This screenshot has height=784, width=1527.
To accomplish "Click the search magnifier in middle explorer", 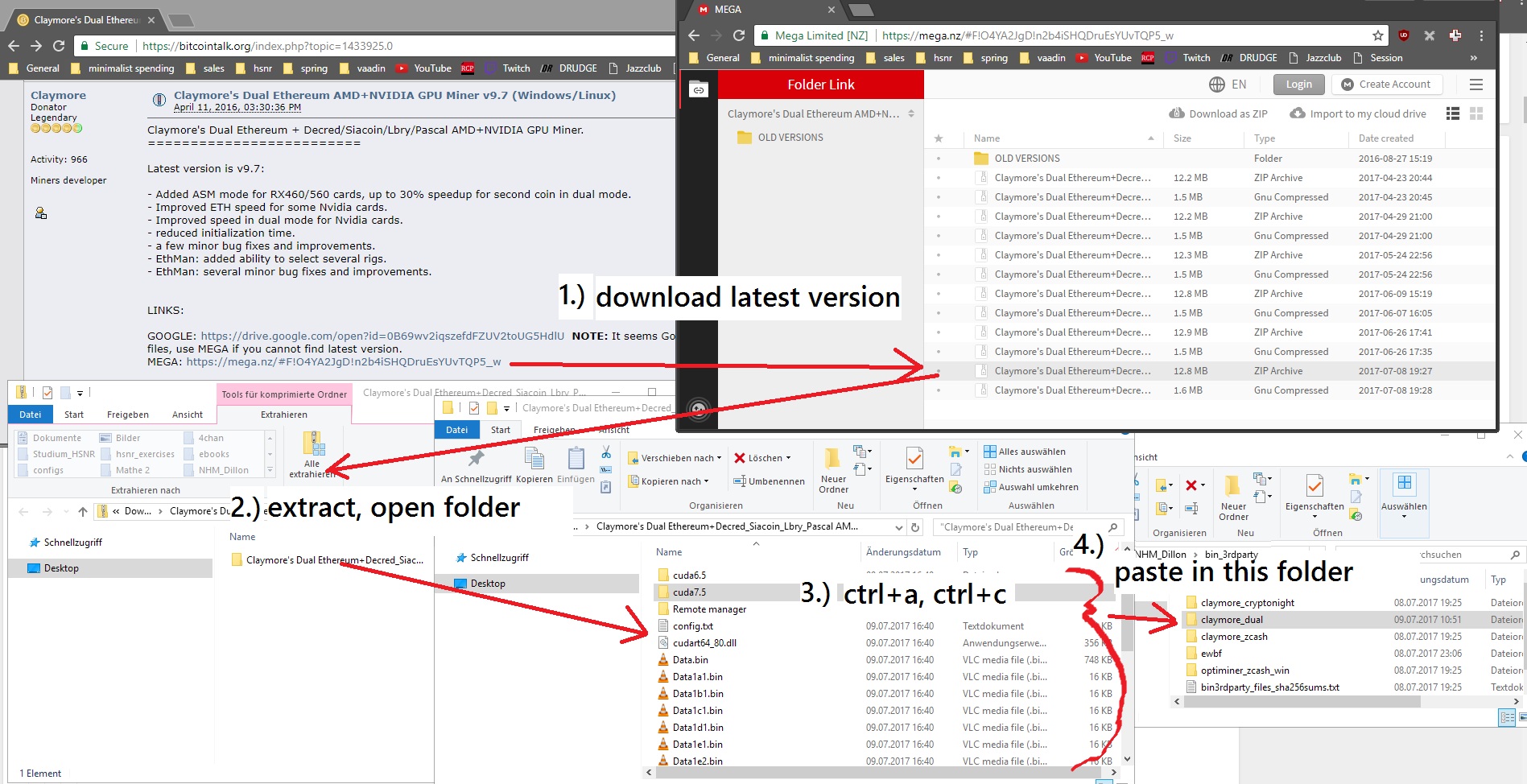I will (1112, 527).
